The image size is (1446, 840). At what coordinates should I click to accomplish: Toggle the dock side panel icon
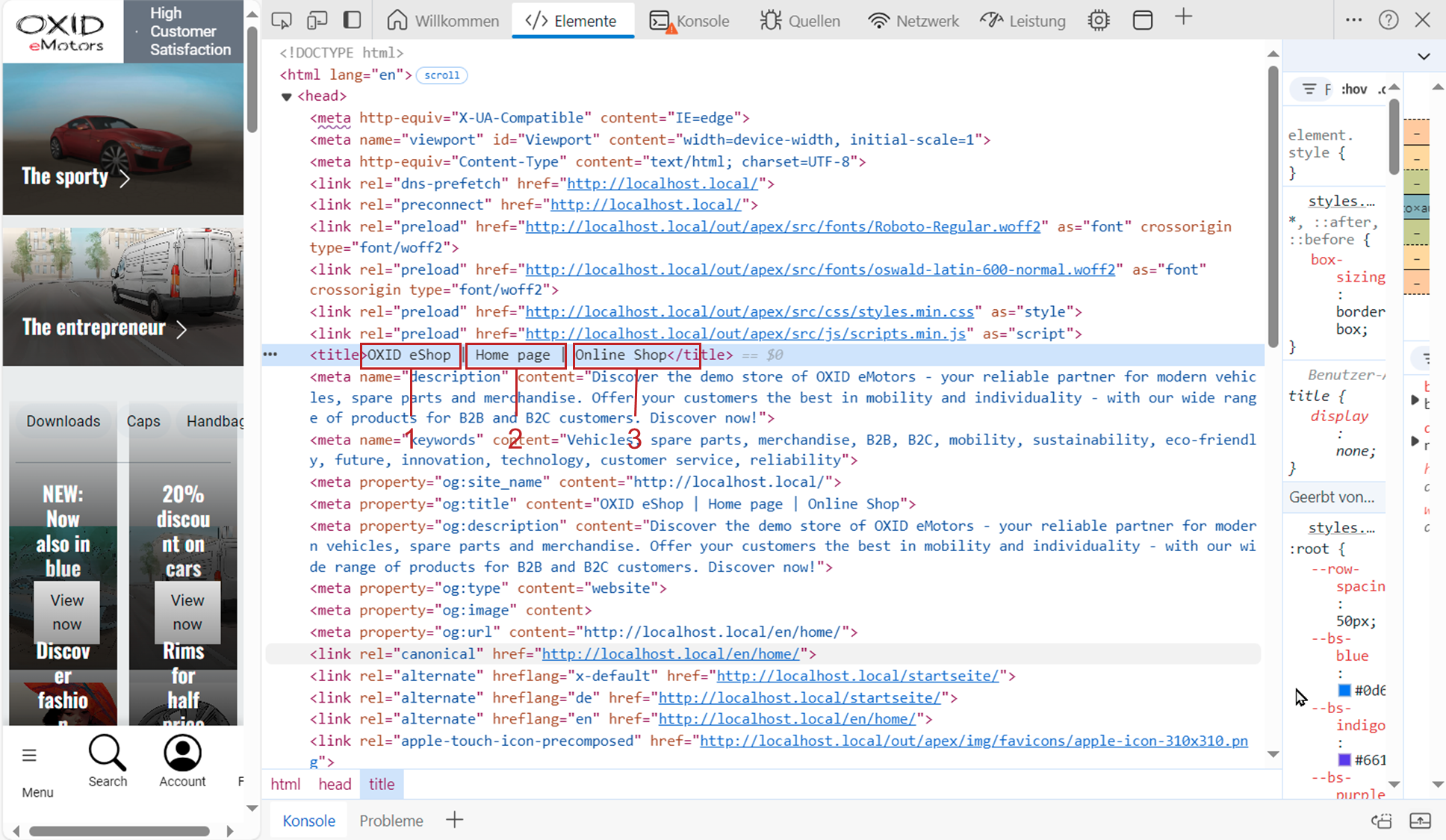point(353,20)
